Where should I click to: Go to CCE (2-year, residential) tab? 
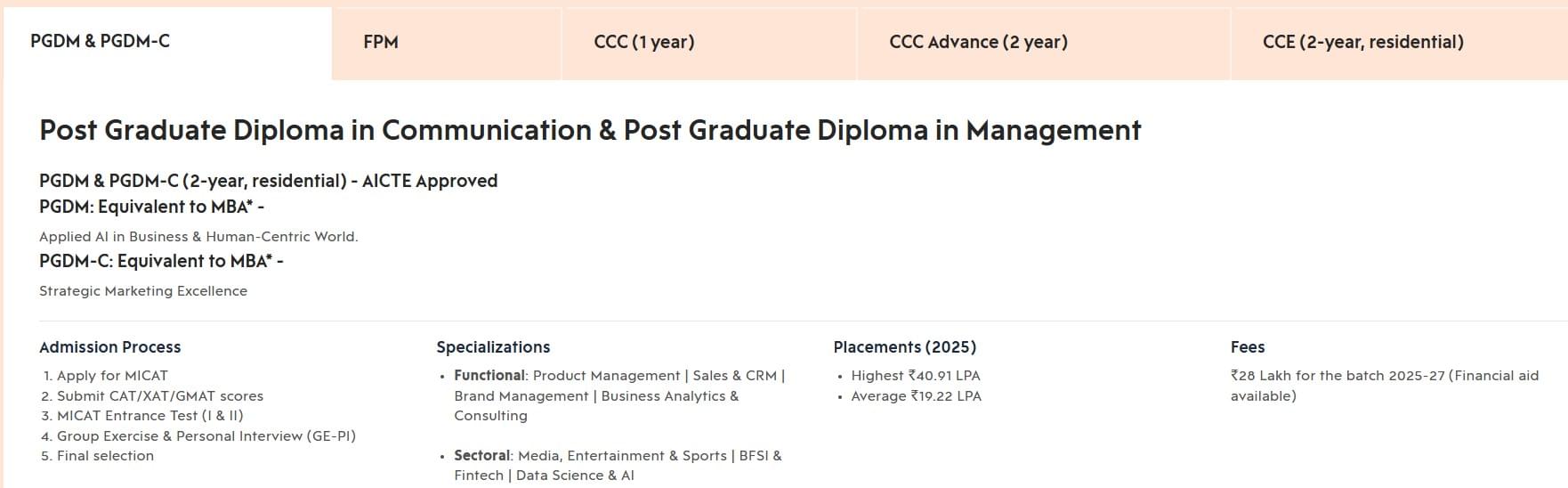coord(1362,42)
